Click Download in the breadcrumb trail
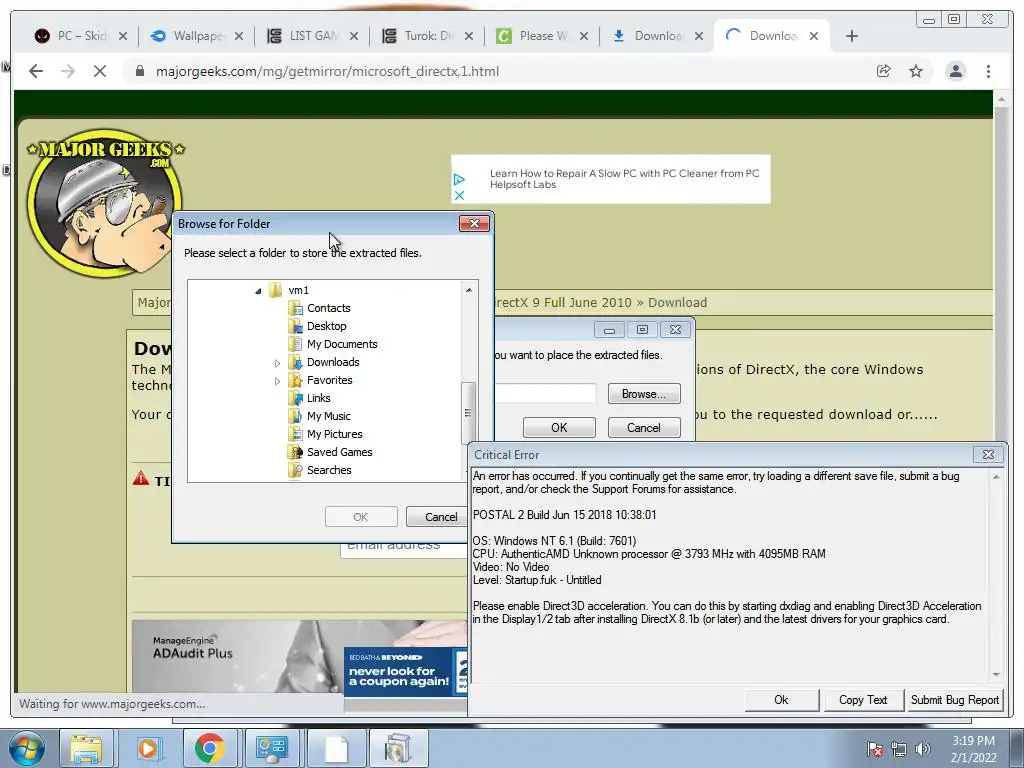This screenshot has height=768, width=1024. click(677, 302)
